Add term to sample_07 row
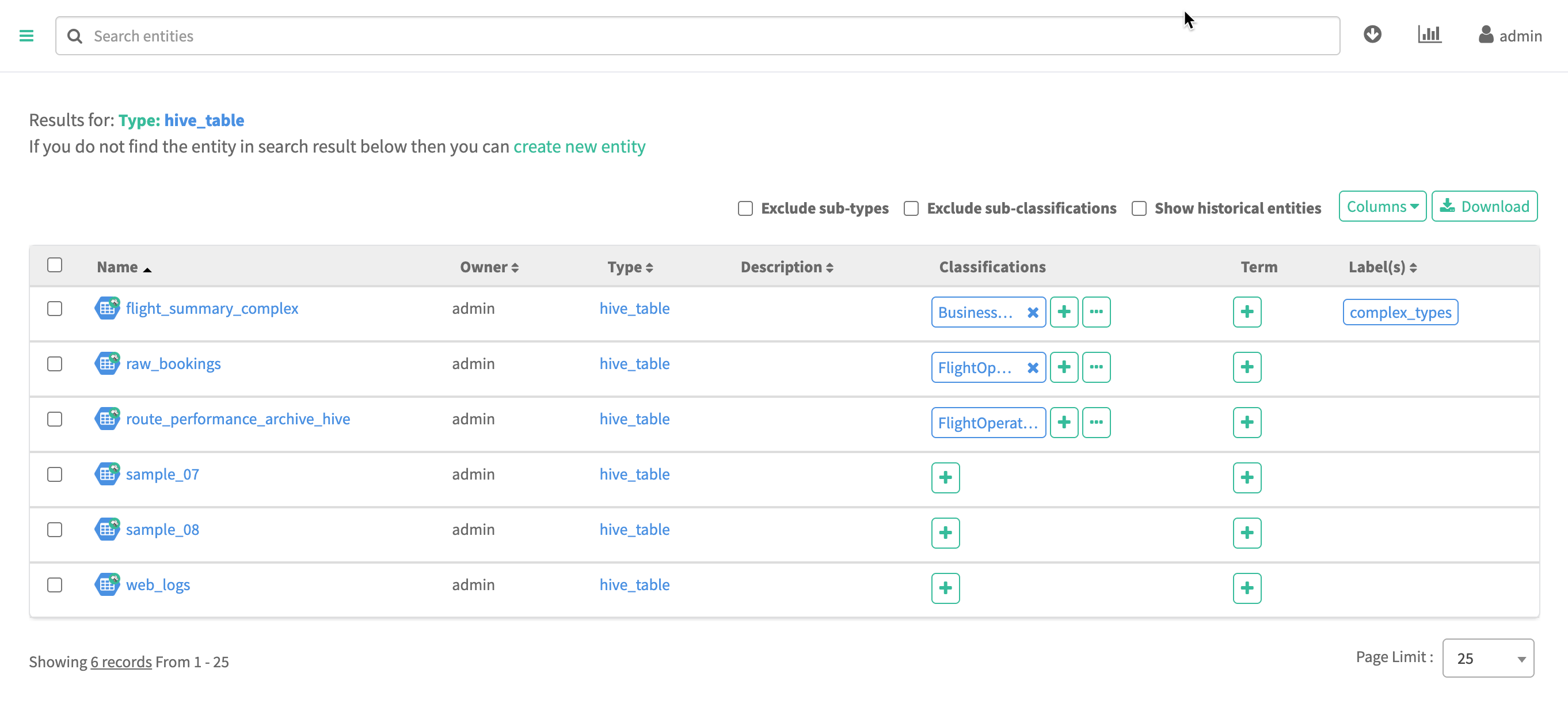Screen dimensions: 1568x707 [1247, 477]
